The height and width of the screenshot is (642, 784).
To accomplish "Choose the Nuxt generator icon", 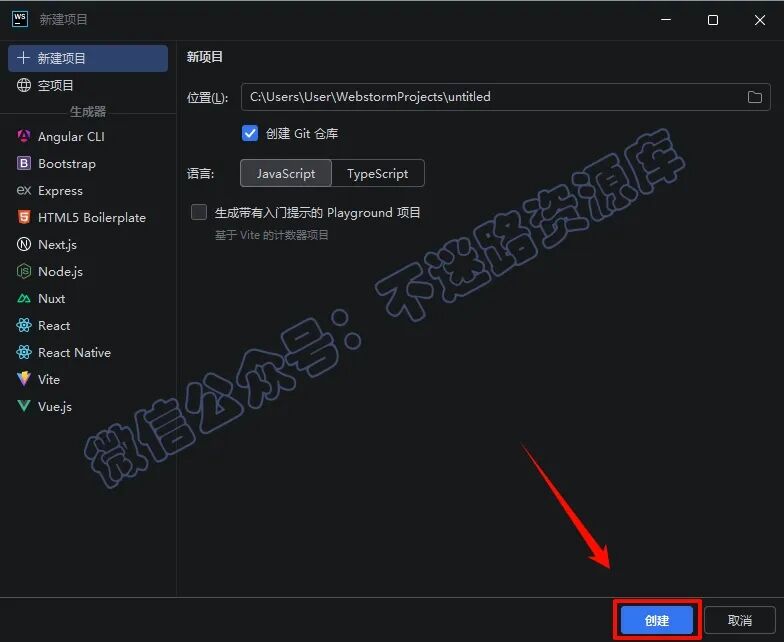I will click(x=24, y=298).
